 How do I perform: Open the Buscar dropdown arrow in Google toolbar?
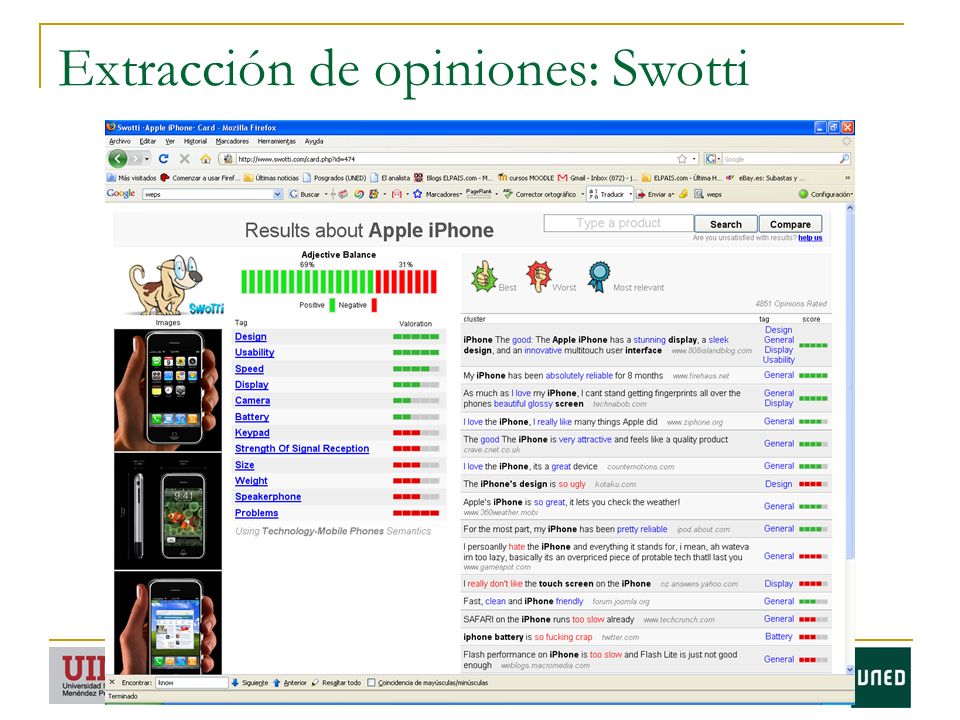tap(326, 194)
